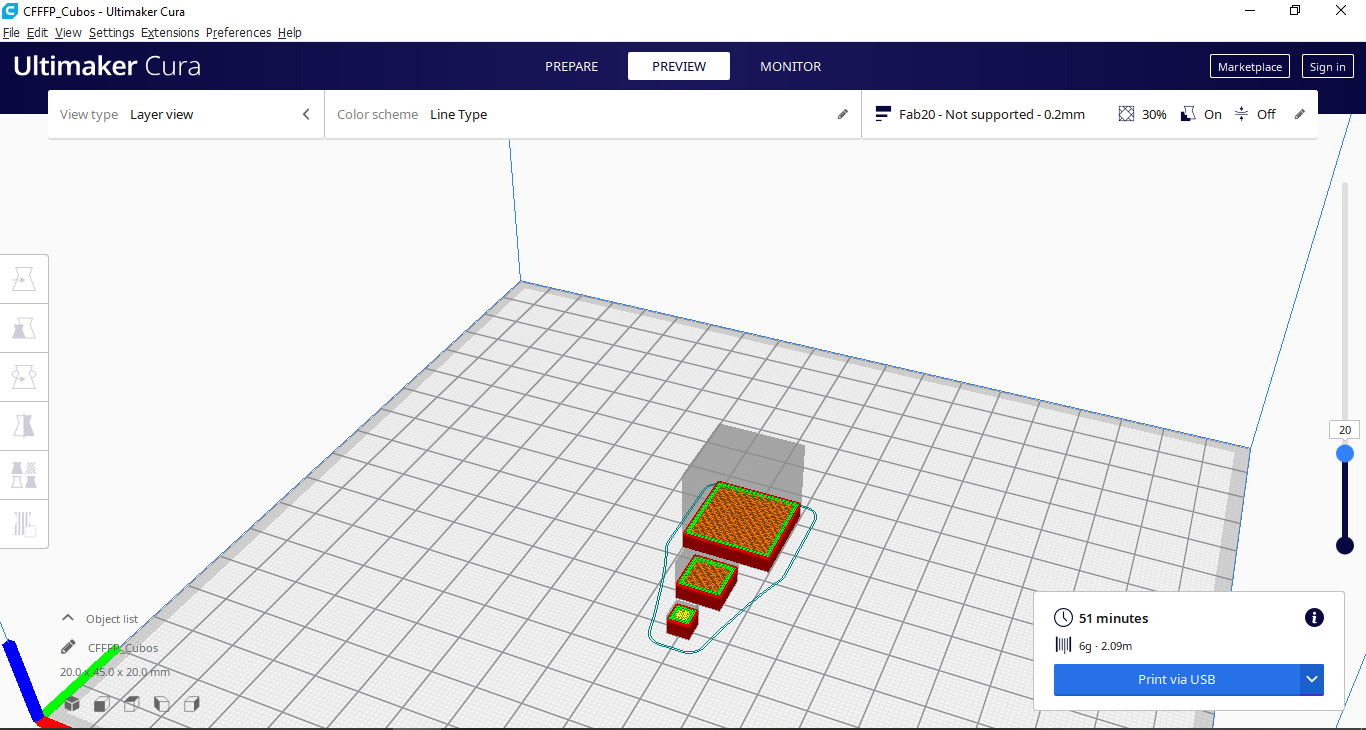Switch to the MONITOR stage tab
The image size is (1366, 730).
click(x=791, y=67)
